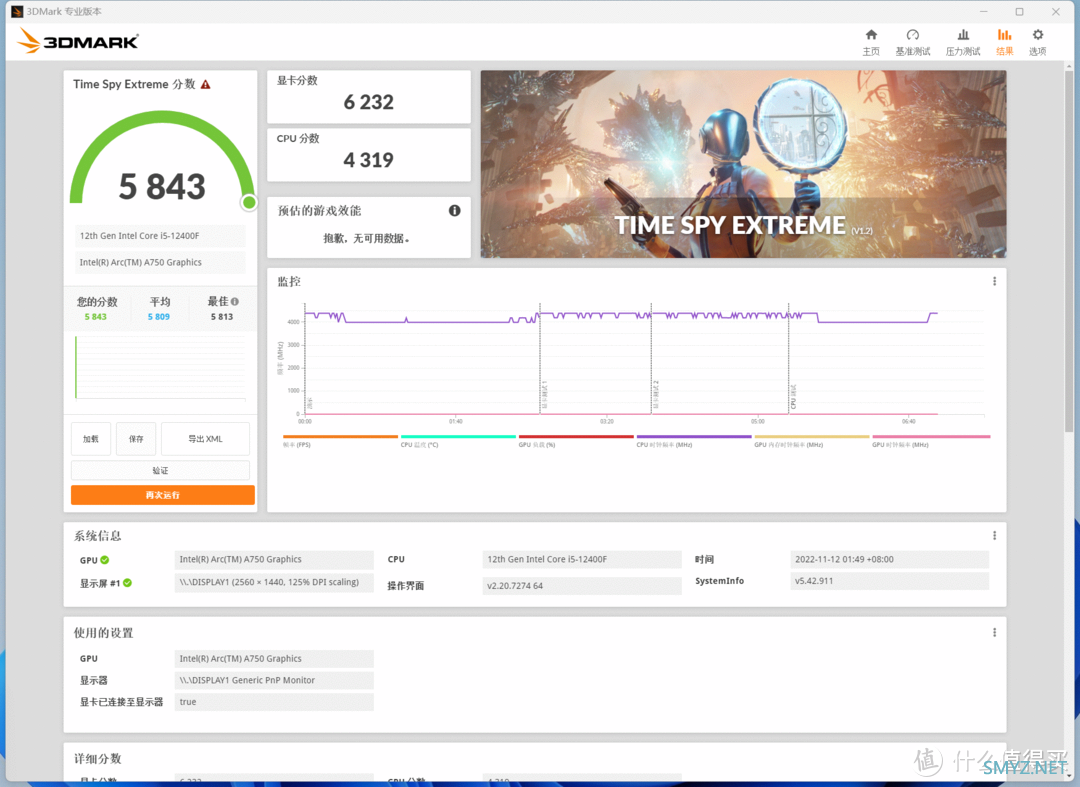This screenshot has width=1080, height=787.
Task: Open the 压力测试 stress test tab
Action: coord(963,42)
